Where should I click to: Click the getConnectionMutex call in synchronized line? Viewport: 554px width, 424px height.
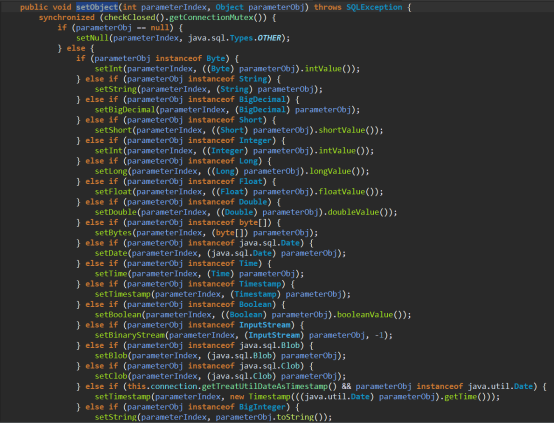[211, 18]
